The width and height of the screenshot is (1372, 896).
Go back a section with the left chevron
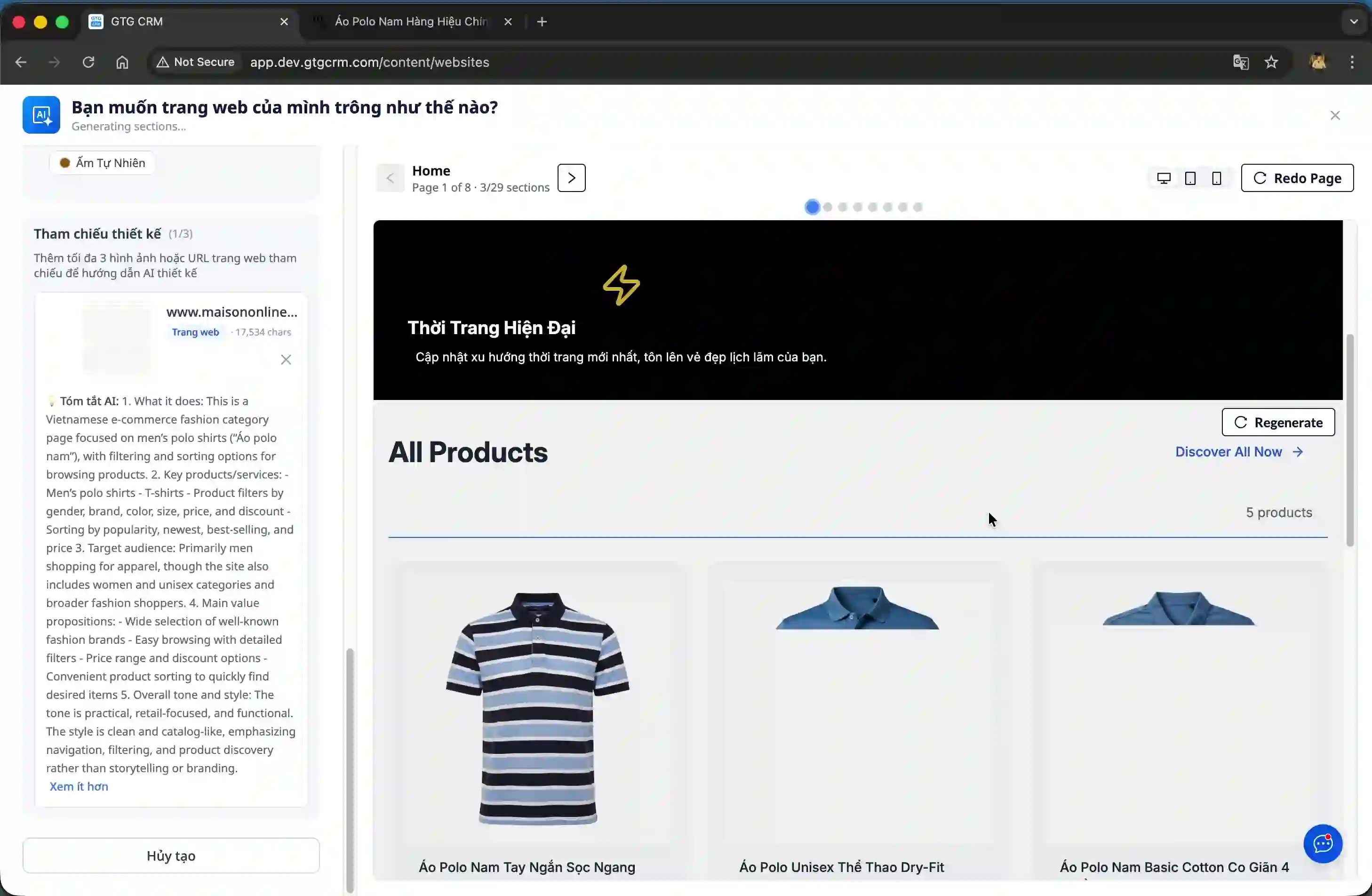point(390,178)
